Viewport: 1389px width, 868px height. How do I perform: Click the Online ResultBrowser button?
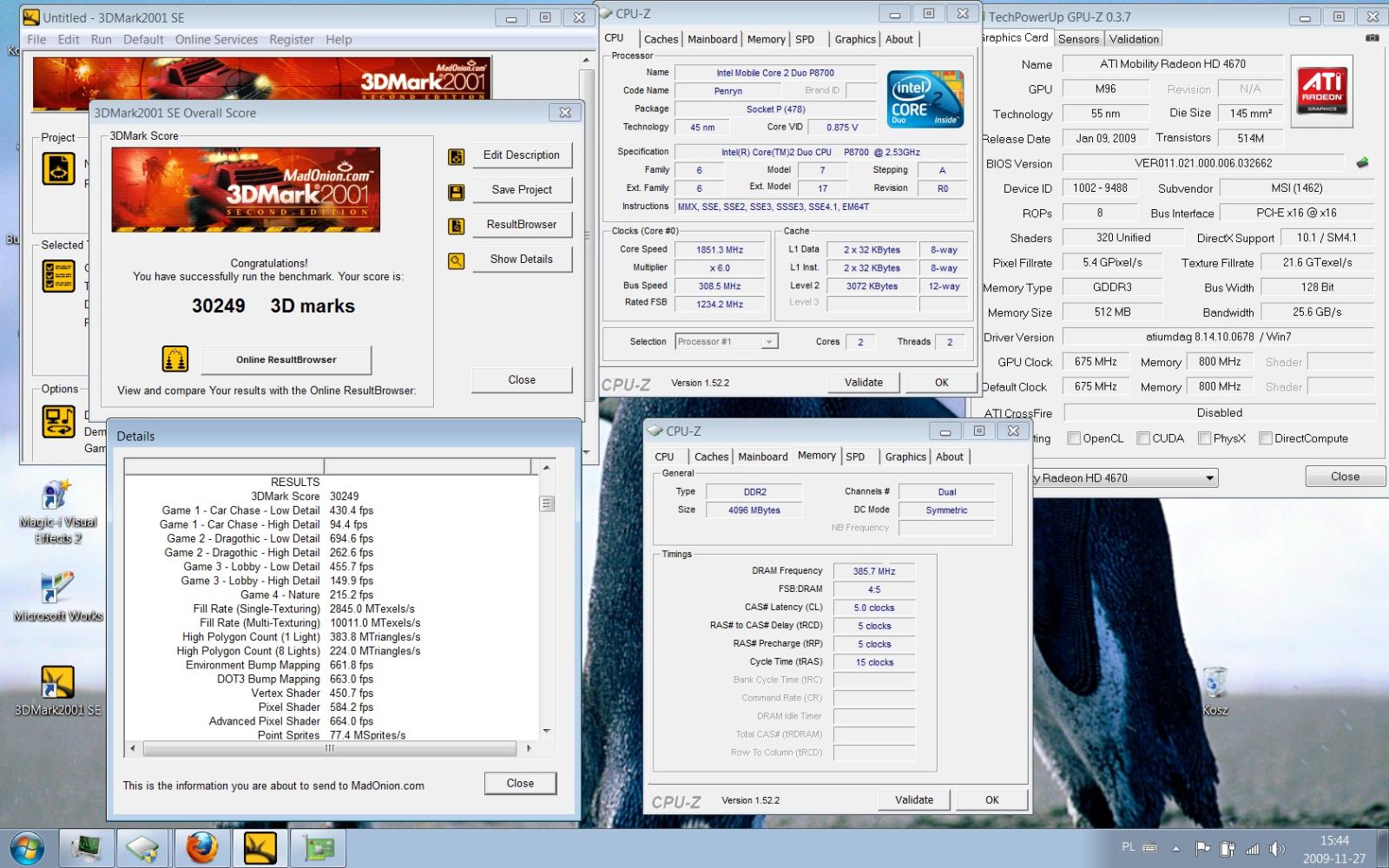pos(286,359)
